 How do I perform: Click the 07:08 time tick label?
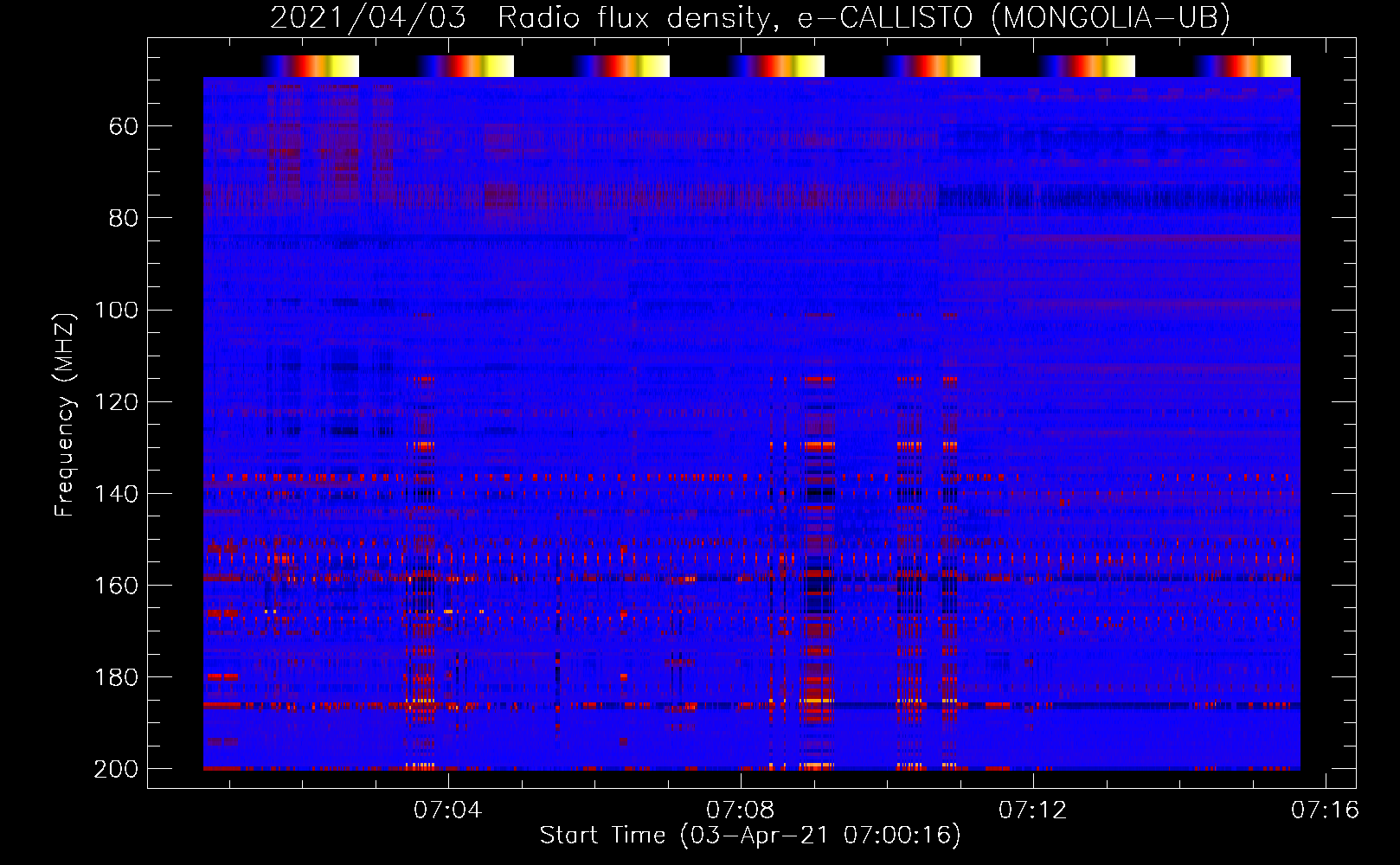[x=740, y=810]
